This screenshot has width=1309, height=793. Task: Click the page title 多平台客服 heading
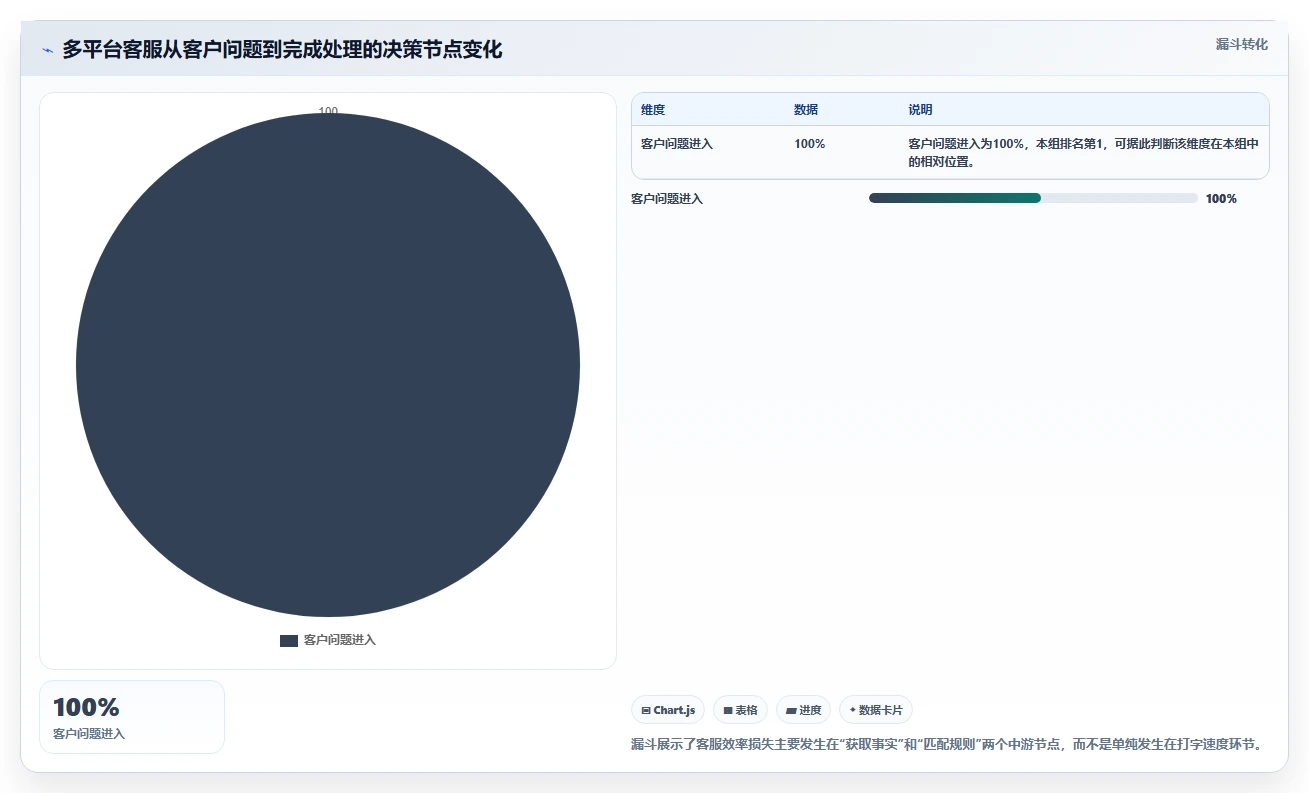[x=282, y=50]
